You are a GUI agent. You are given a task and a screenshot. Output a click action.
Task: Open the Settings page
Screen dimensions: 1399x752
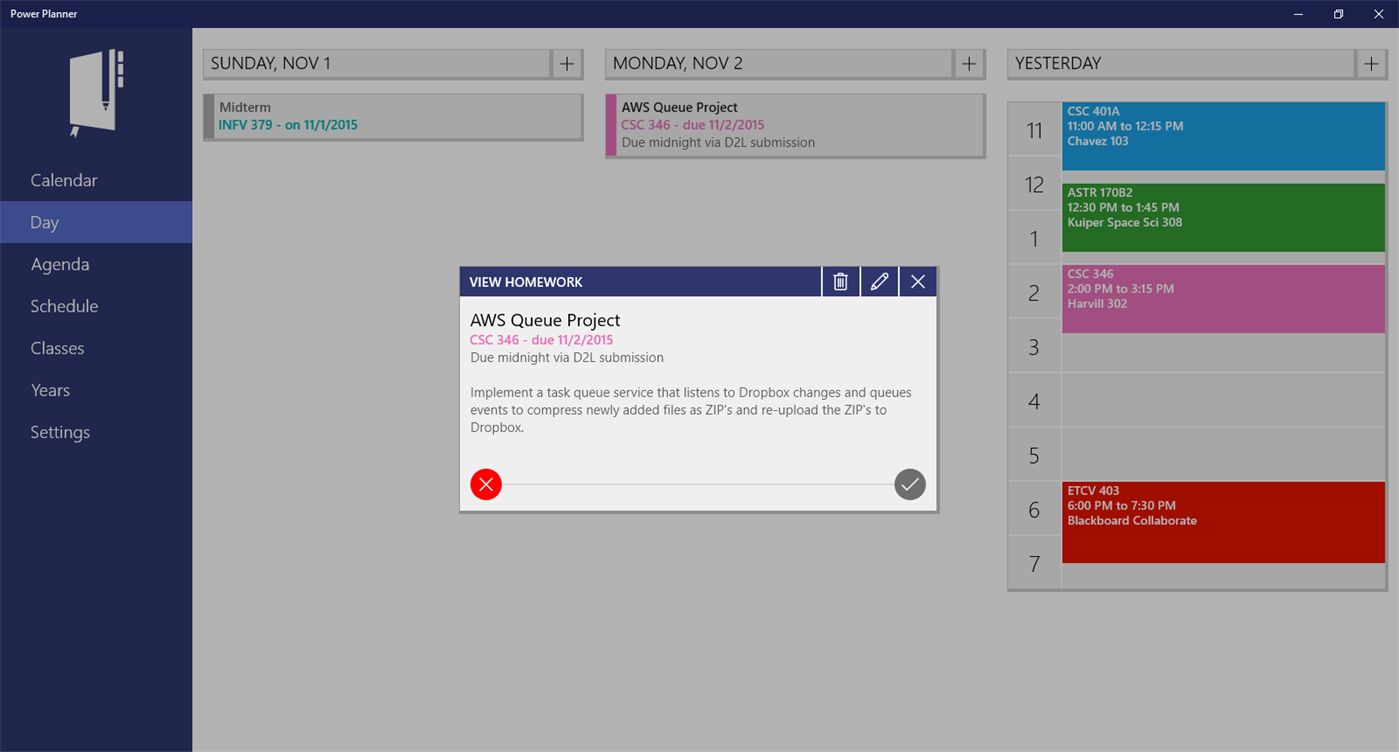(x=60, y=431)
